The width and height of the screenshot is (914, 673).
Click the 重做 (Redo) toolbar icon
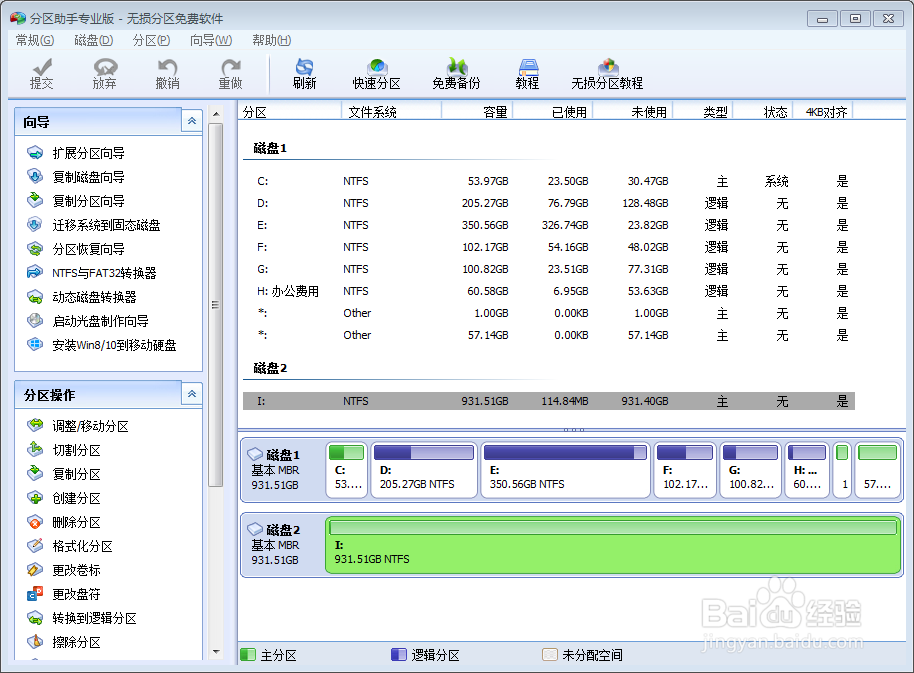click(230, 73)
